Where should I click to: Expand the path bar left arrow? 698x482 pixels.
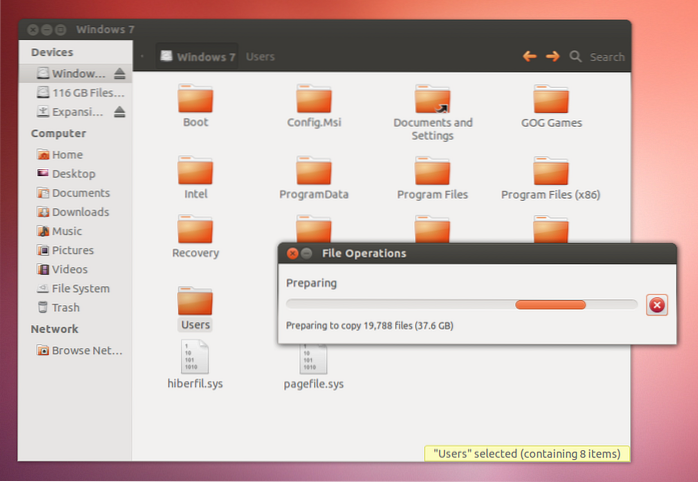tap(142, 57)
